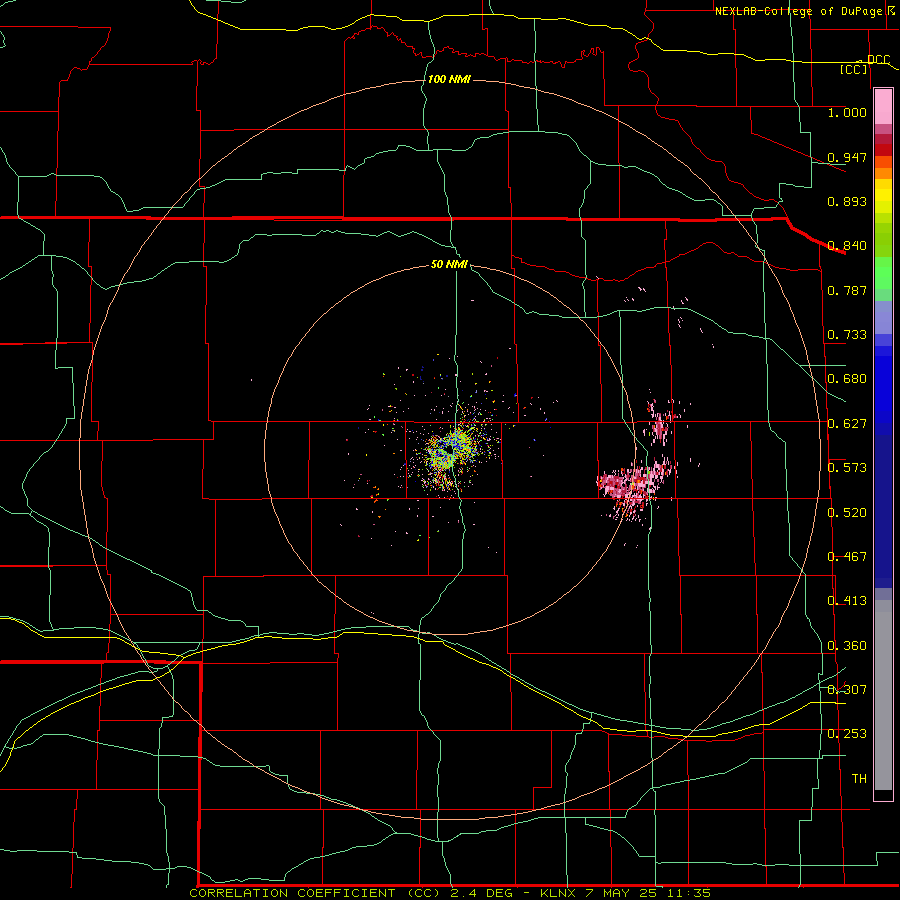Screen dimensions: 900x900
Task: Click the DCC label above the legend
Action: [x=878, y=60]
